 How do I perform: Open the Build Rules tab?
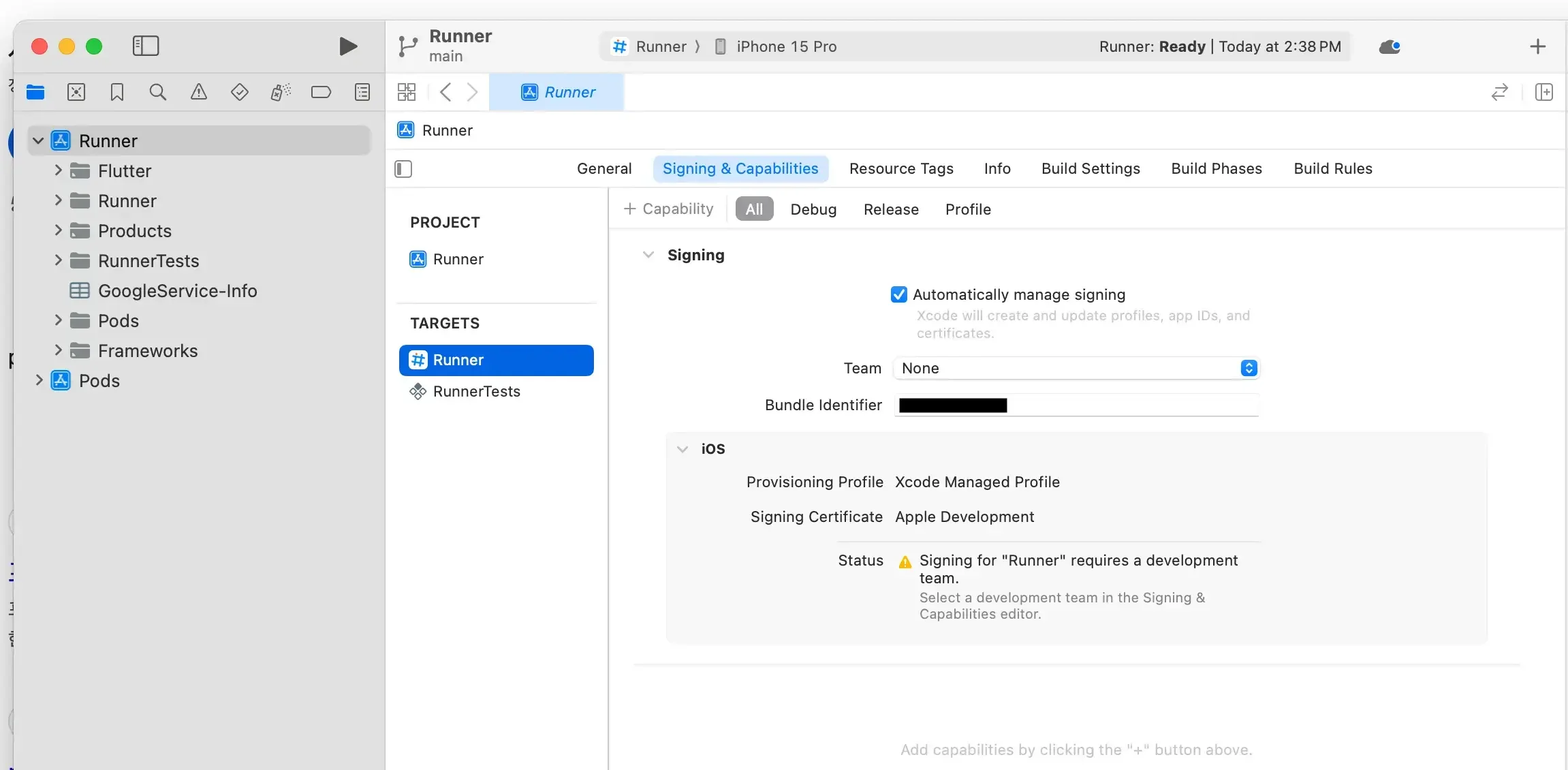1333,169
